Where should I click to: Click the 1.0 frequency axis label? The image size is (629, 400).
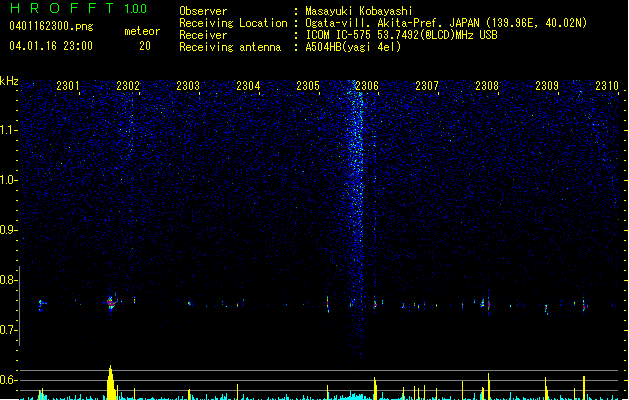click(8, 180)
